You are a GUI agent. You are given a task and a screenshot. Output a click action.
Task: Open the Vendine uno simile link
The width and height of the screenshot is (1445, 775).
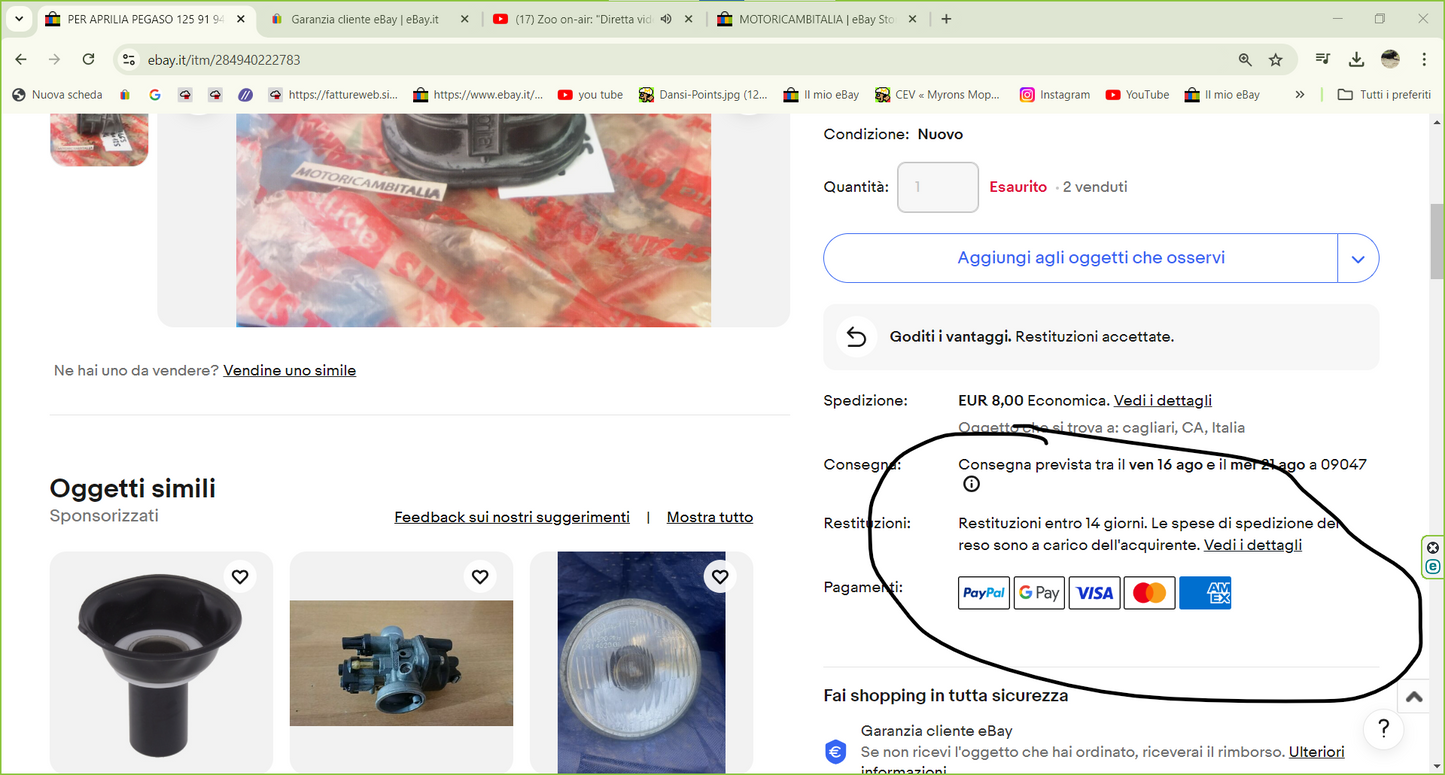click(289, 370)
